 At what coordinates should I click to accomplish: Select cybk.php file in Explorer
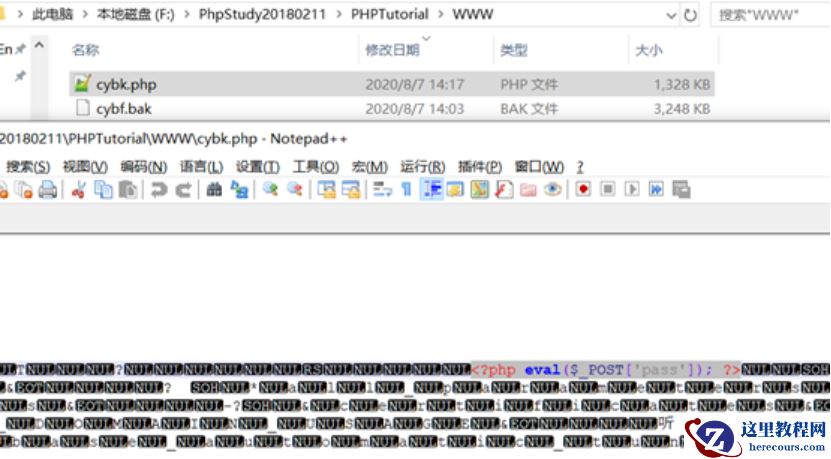click(392, 84)
